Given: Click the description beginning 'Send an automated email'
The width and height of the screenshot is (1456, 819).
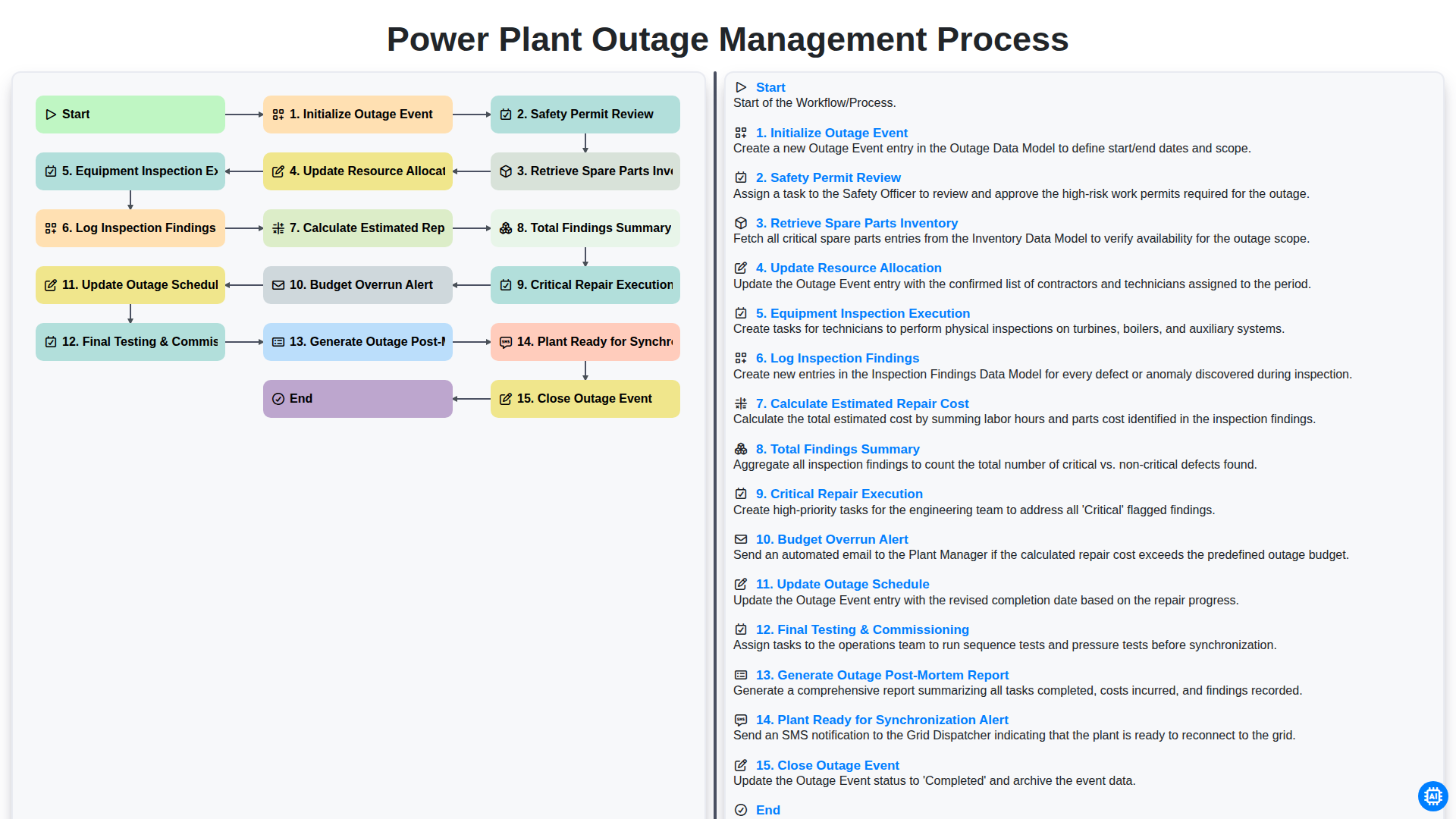Looking at the screenshot, I should (x=1040, y=555).
